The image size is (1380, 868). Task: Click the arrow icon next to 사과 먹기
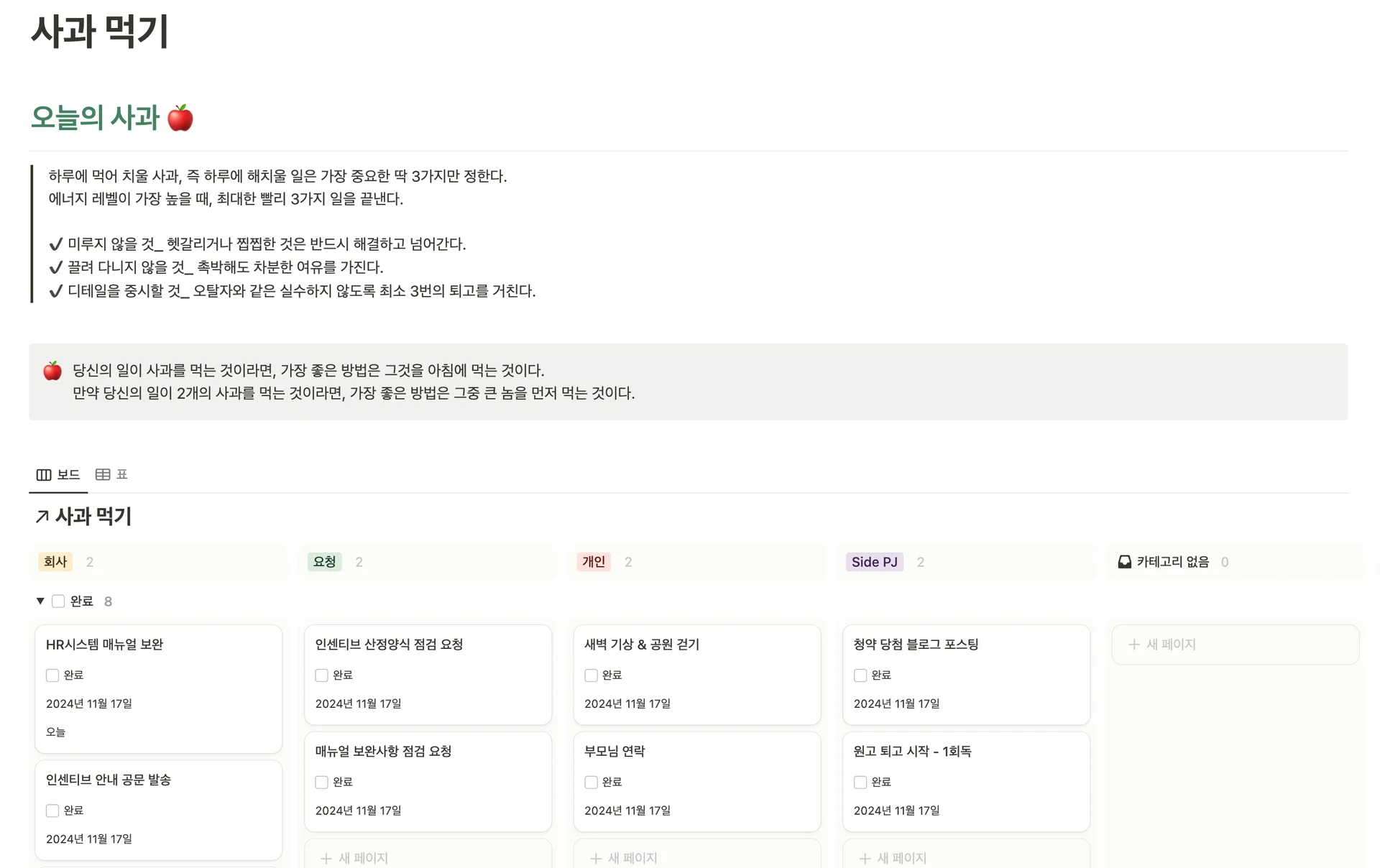(x=42, y=517)
